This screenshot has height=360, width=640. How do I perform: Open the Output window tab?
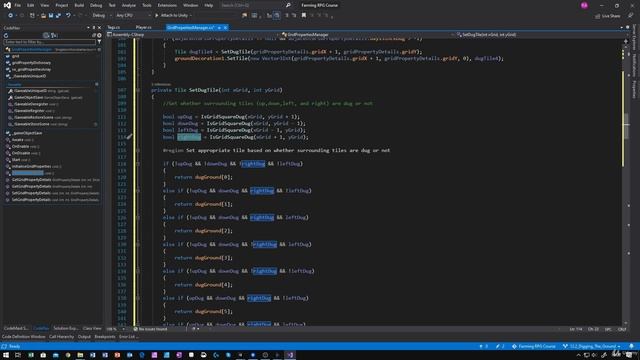click(x=84, y=337)
